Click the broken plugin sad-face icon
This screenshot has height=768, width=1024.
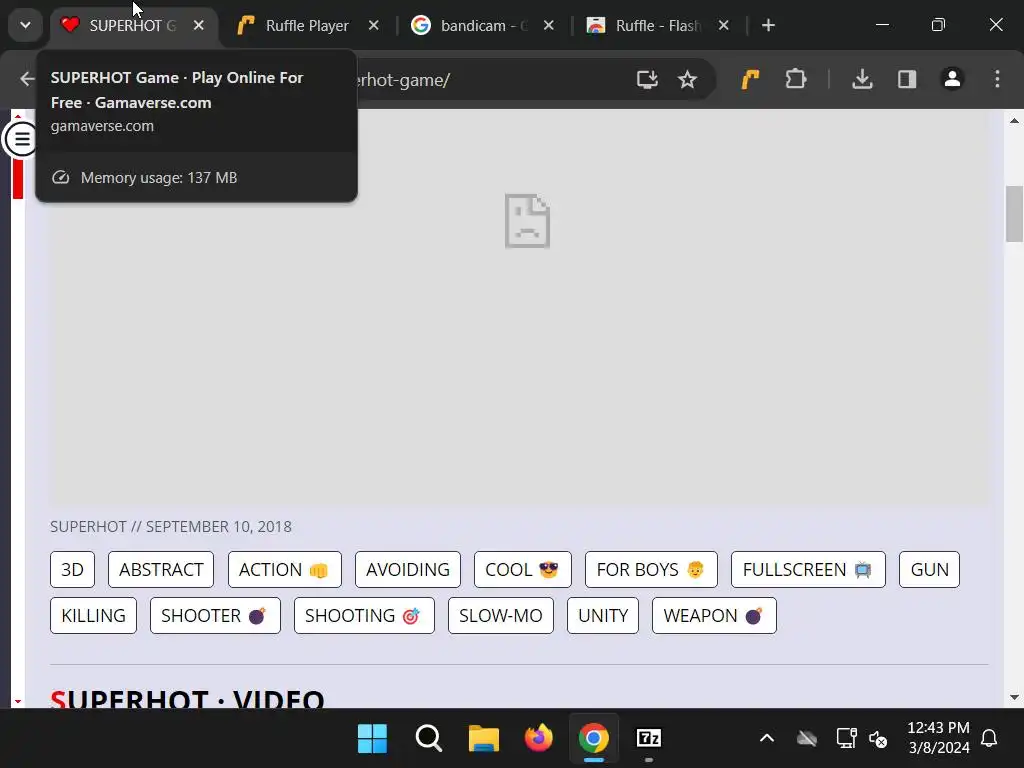coord(528,221)
